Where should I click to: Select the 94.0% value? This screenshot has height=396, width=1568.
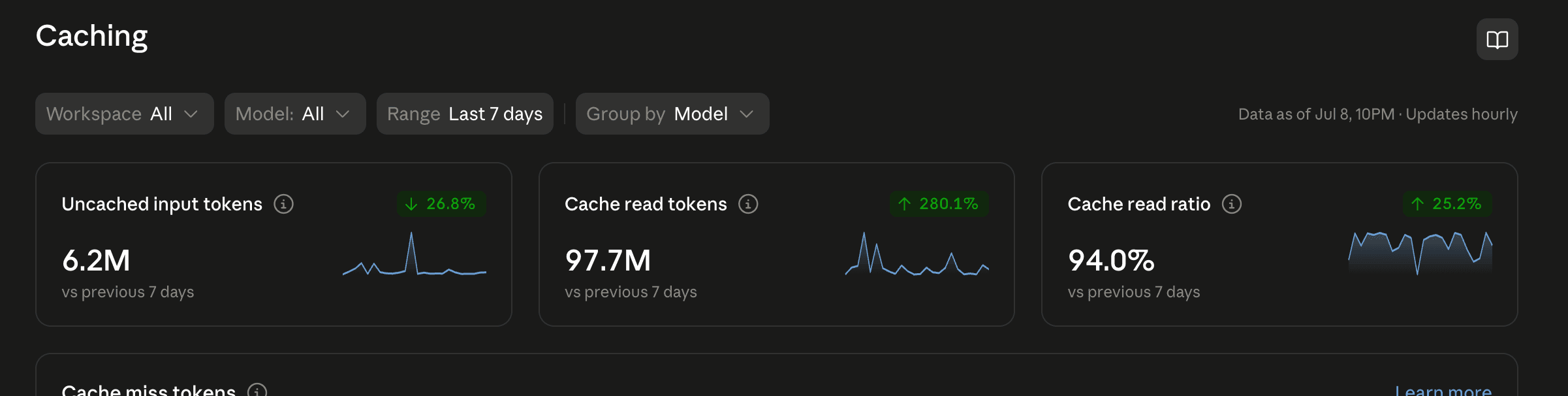(x=1111, y=260)
